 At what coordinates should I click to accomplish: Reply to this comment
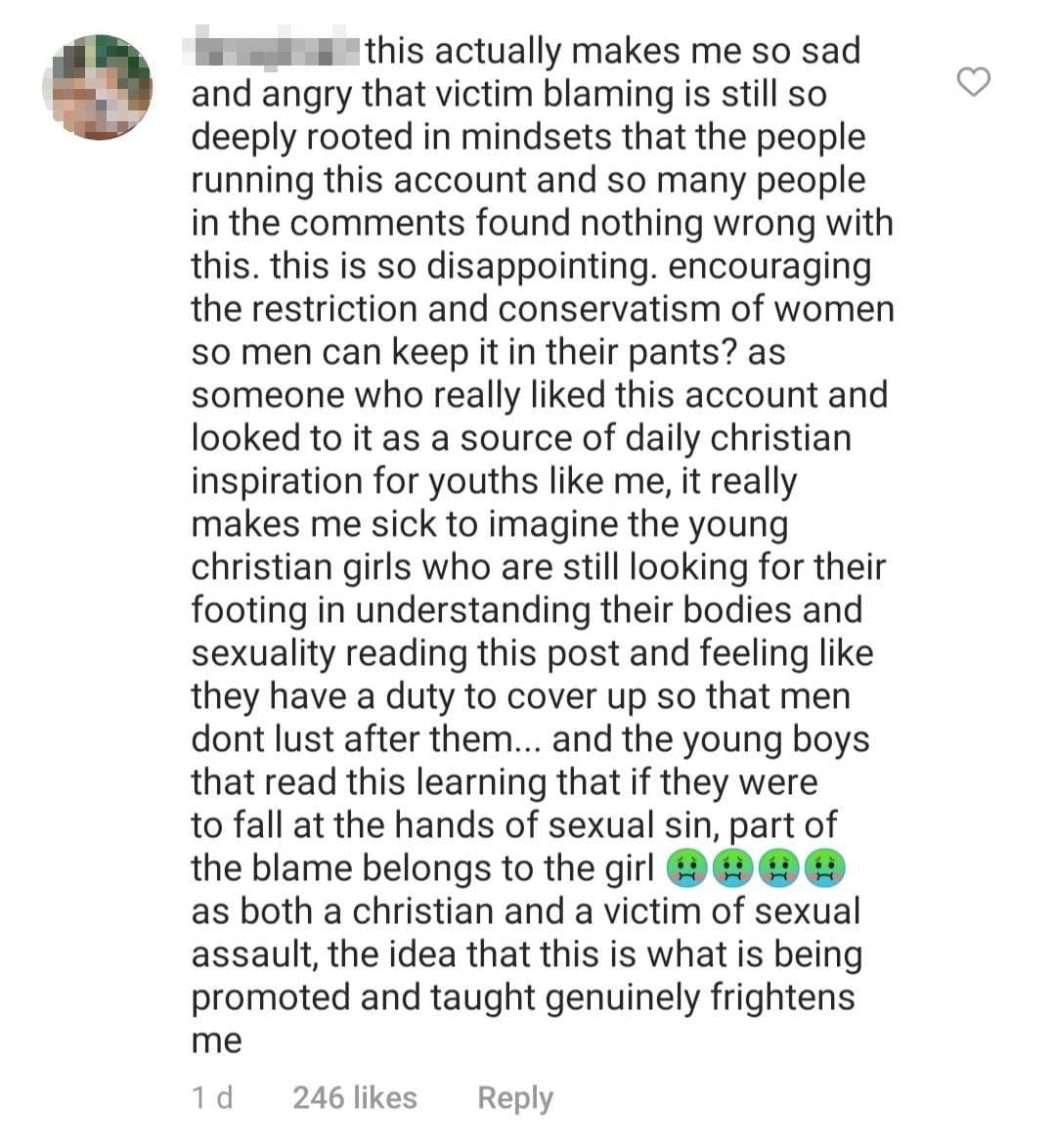pyautogui.click(x=514, y=1098)
